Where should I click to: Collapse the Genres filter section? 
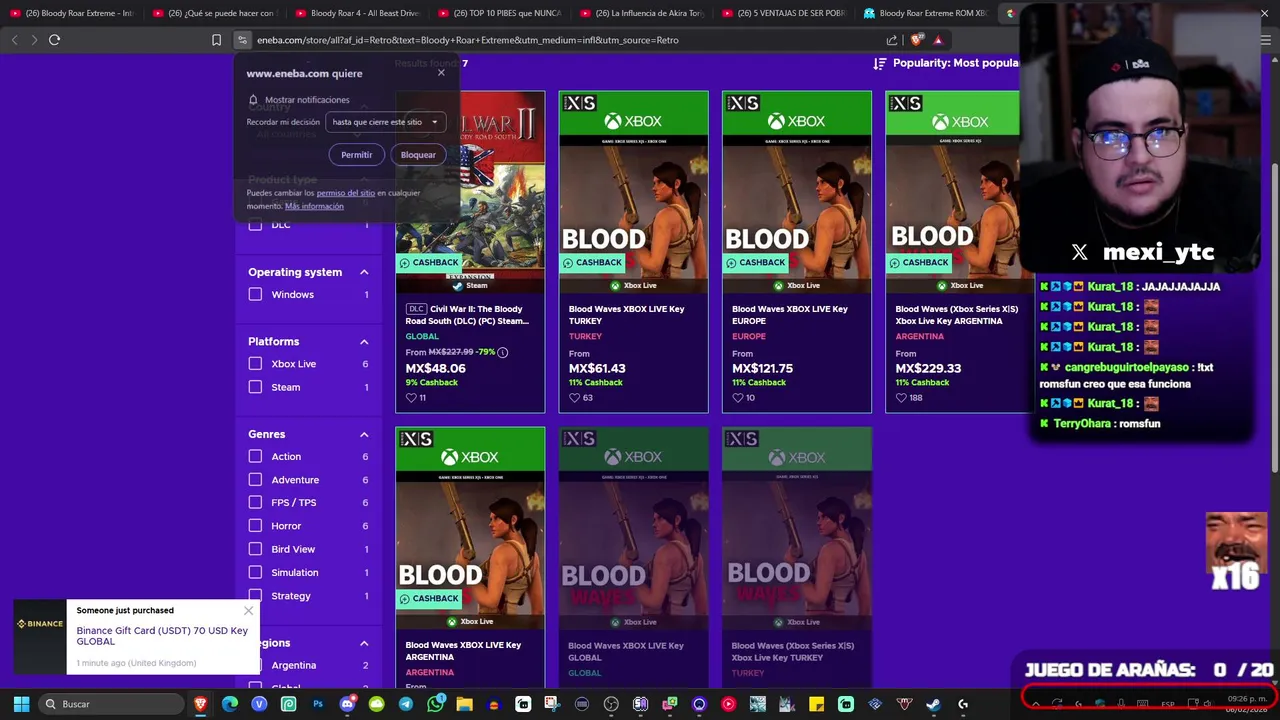click(364, 434)
